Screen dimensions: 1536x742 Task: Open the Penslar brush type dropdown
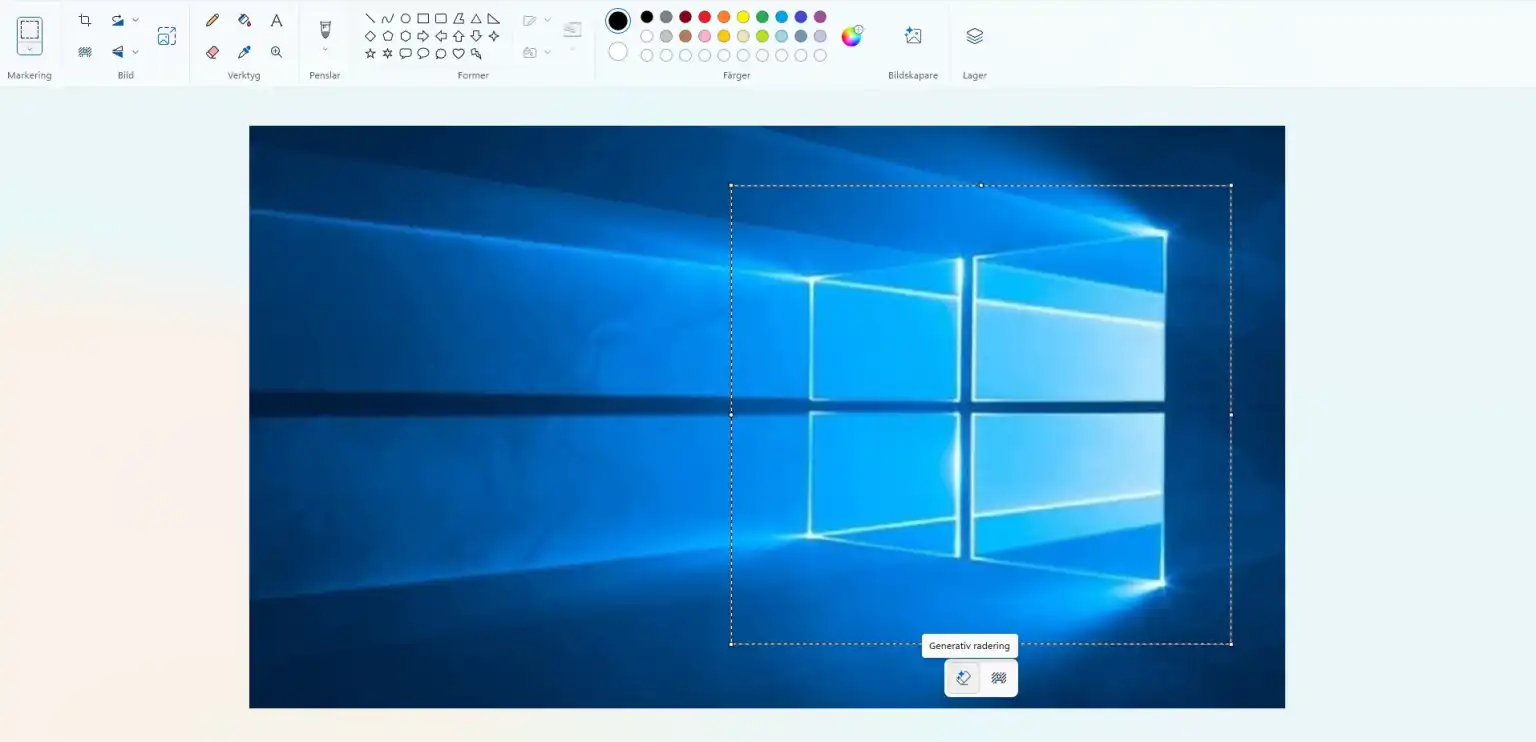(x=325, y=49)
